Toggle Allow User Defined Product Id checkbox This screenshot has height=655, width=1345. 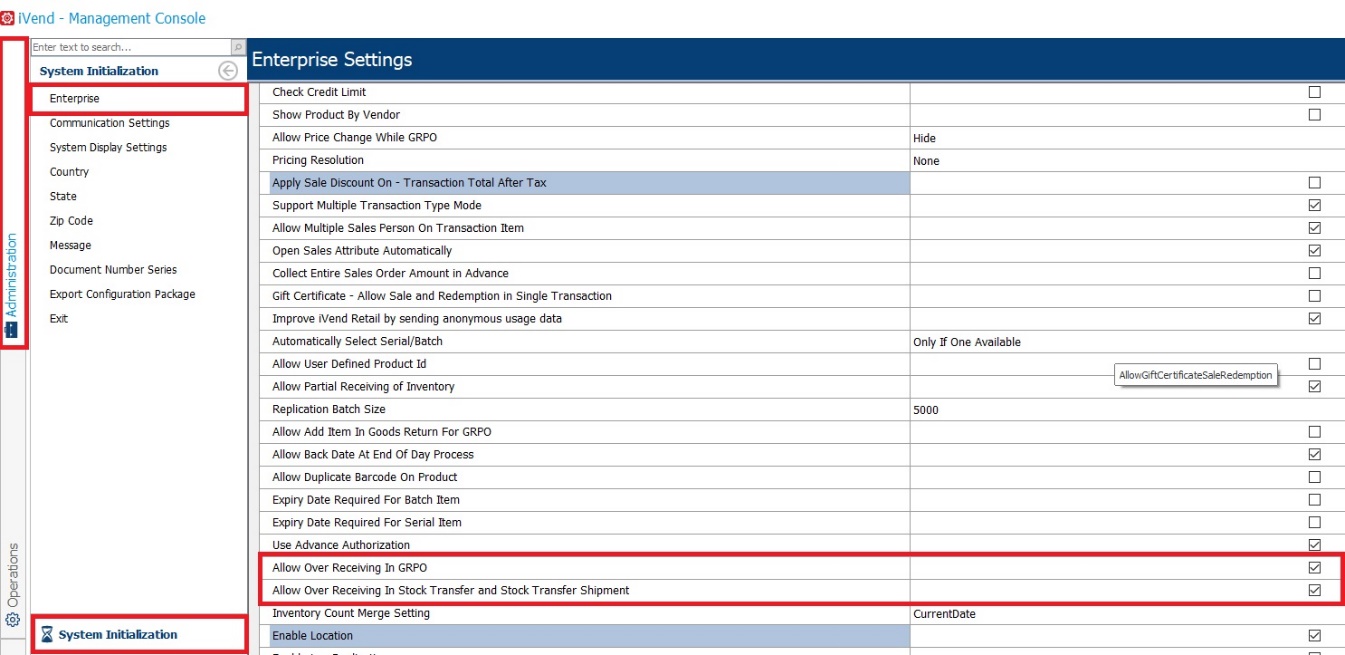pos(1314,364)
